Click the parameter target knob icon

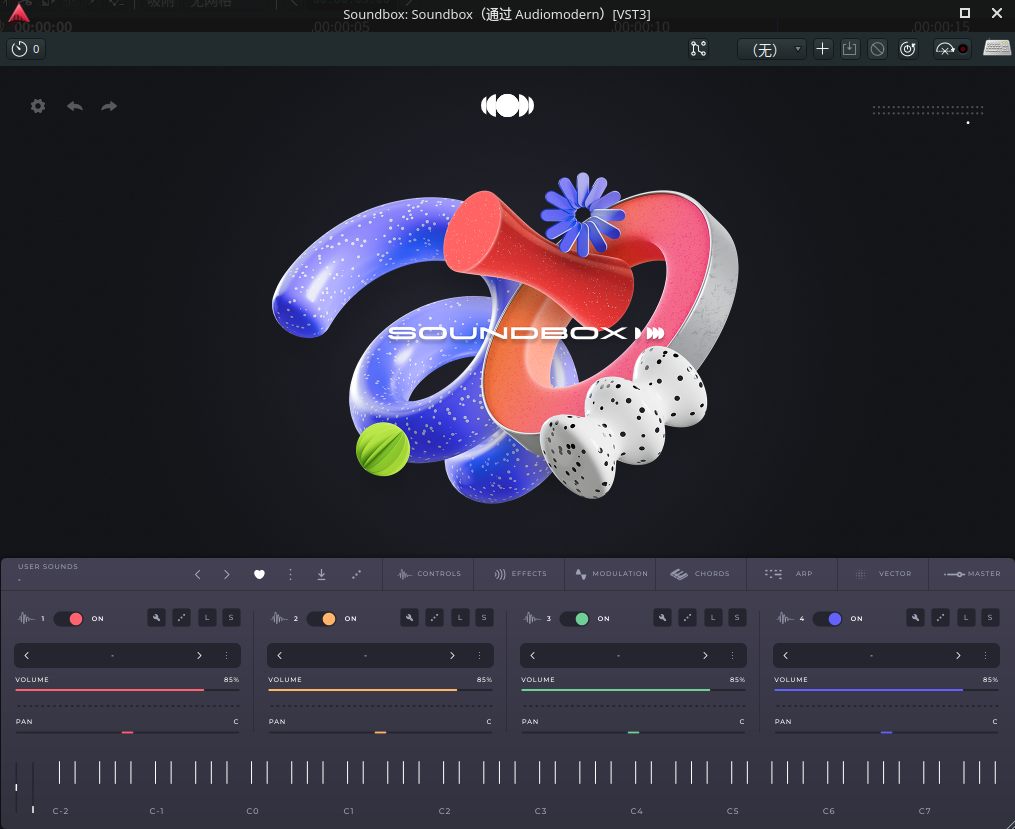[908, 49]
